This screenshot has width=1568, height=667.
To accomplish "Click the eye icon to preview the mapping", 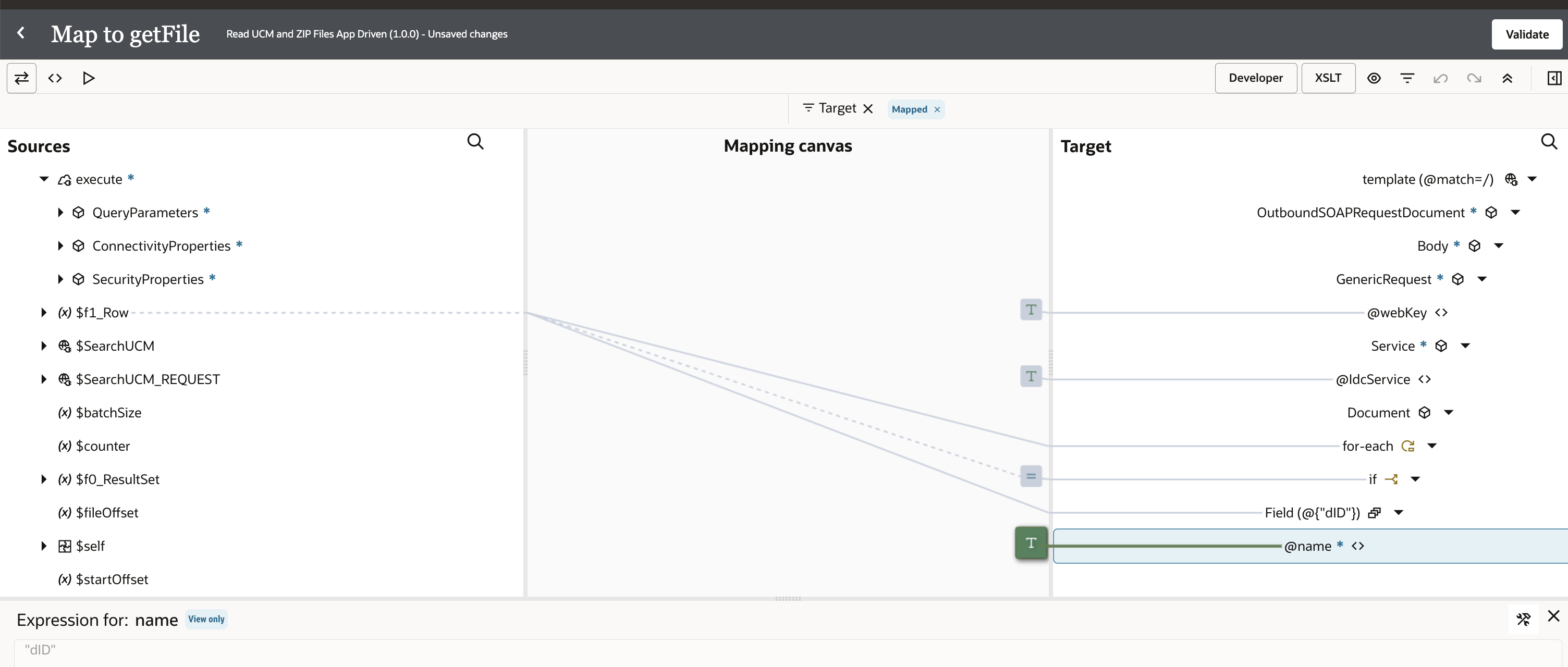I will (x=1375, y=78).
